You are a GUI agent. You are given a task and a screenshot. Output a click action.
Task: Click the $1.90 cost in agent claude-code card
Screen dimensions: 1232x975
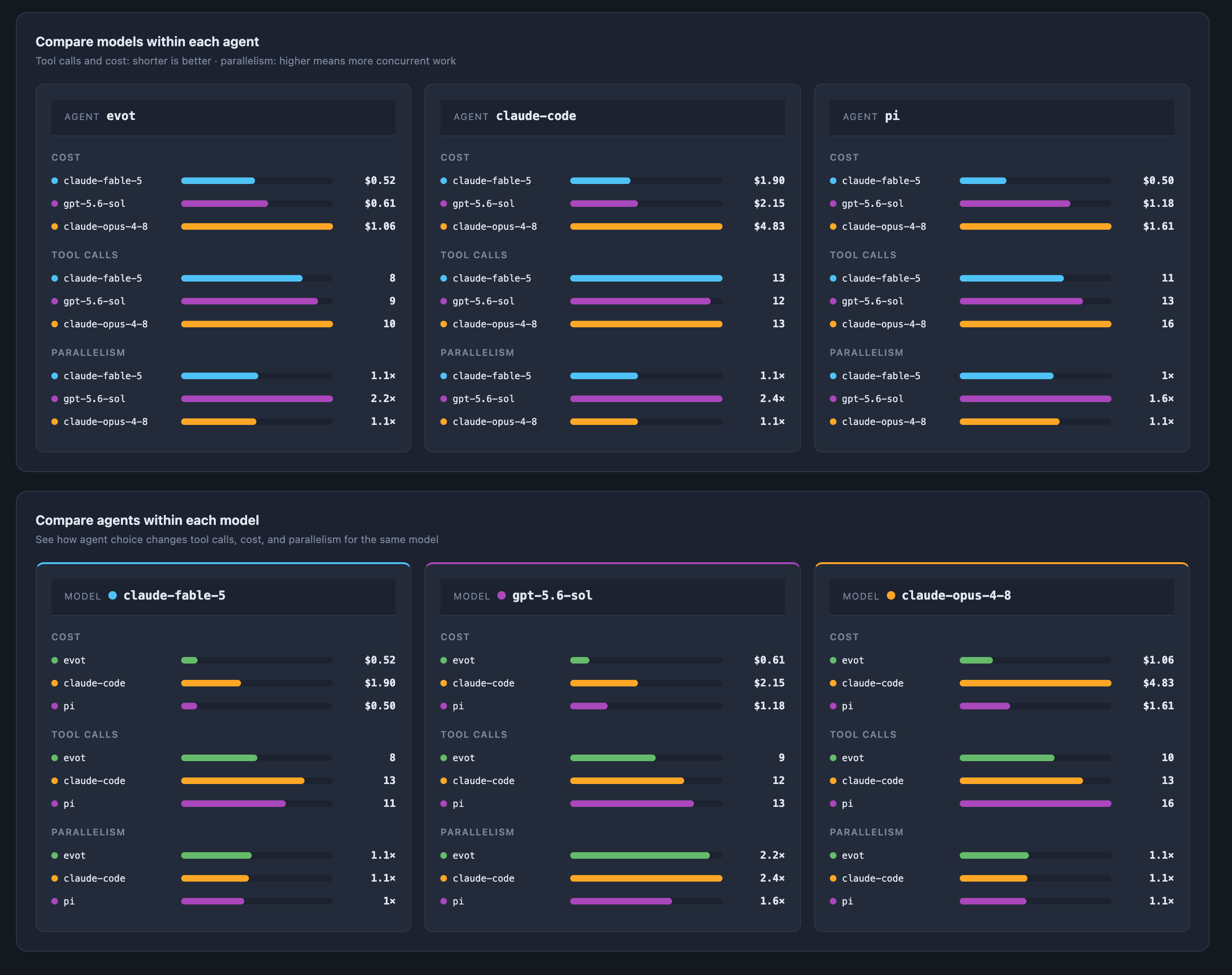click(769, 180)
